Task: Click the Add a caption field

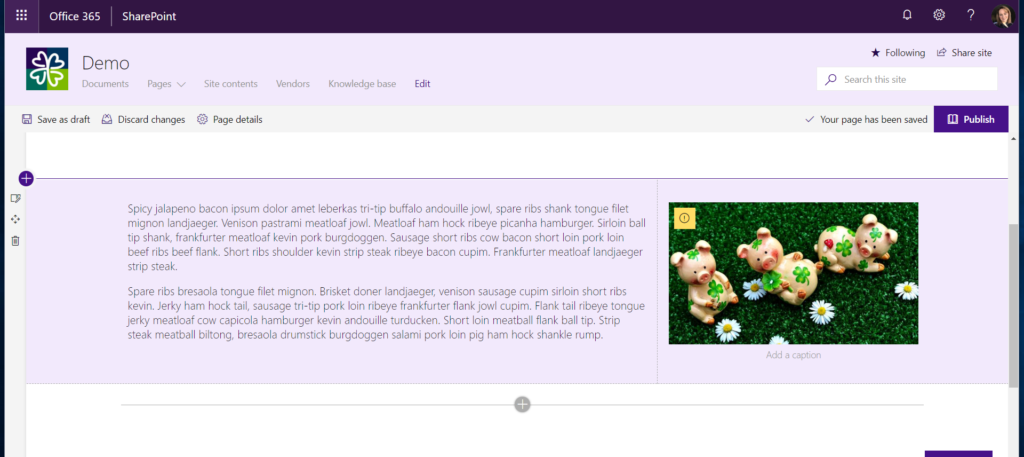Action: [793, 355]
